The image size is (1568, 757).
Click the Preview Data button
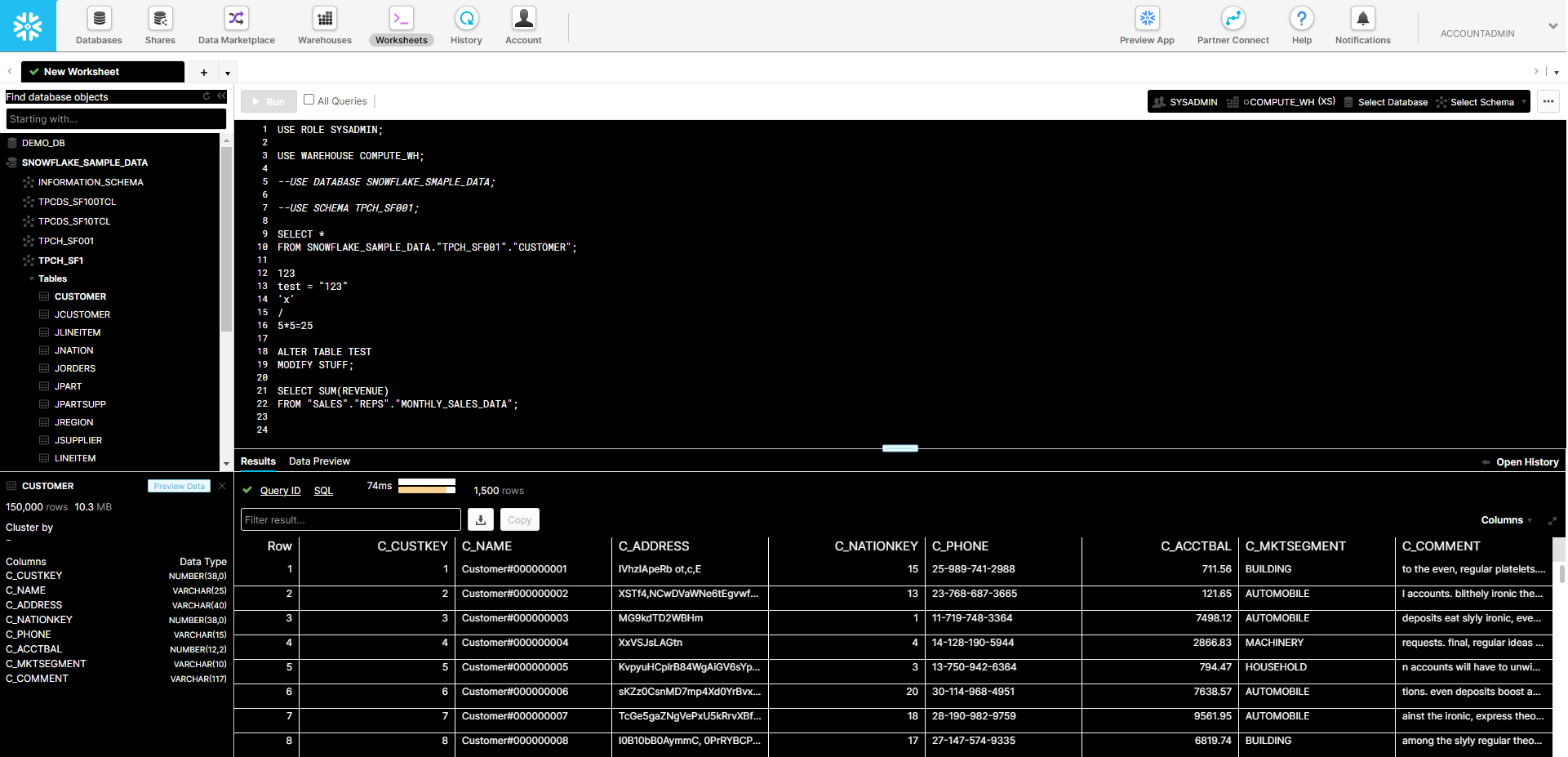point(179,486)
